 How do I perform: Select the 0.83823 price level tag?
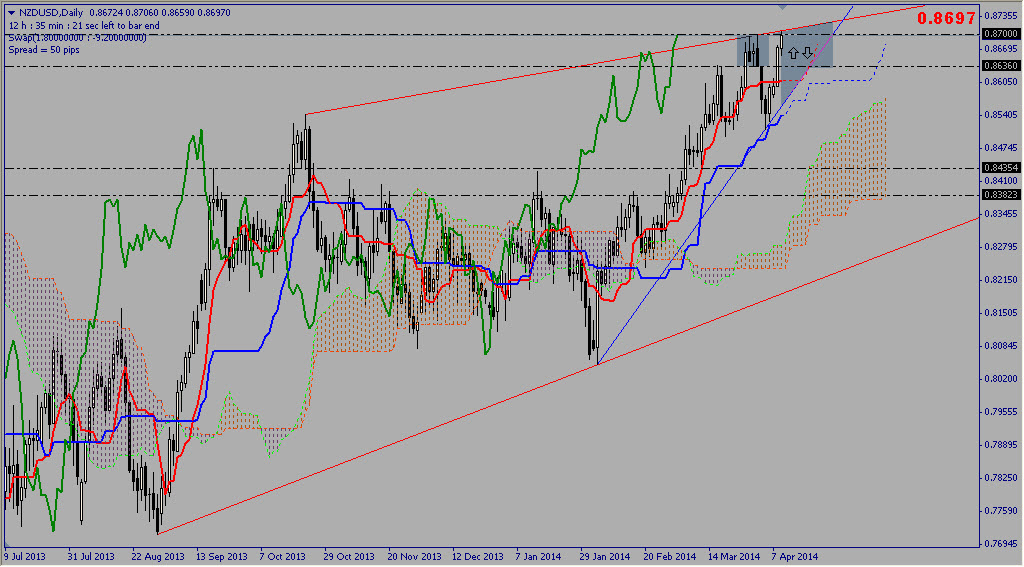(x=1000, y=196)
